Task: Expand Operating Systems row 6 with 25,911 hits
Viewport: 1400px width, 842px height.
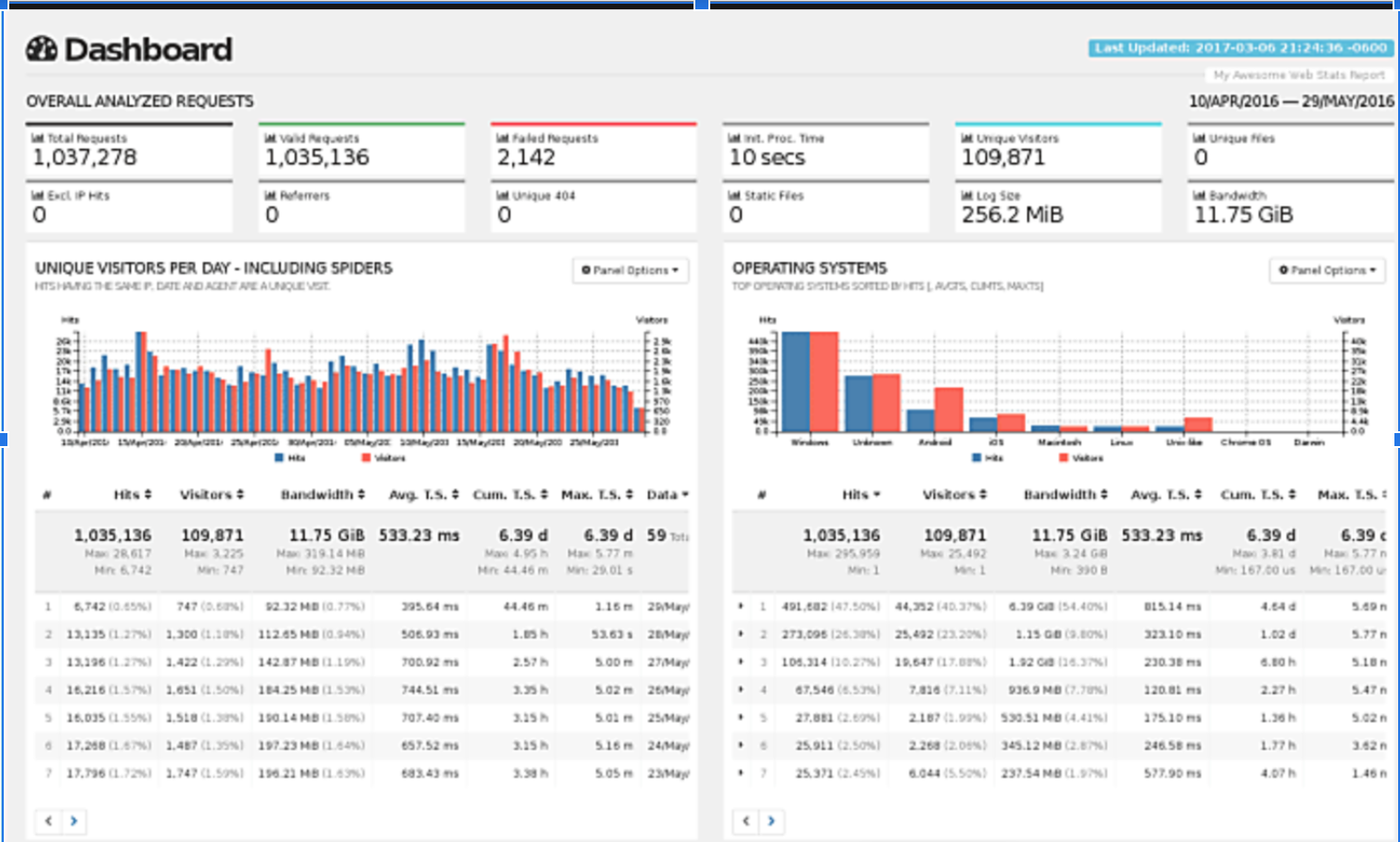Action: click(741, 745)
